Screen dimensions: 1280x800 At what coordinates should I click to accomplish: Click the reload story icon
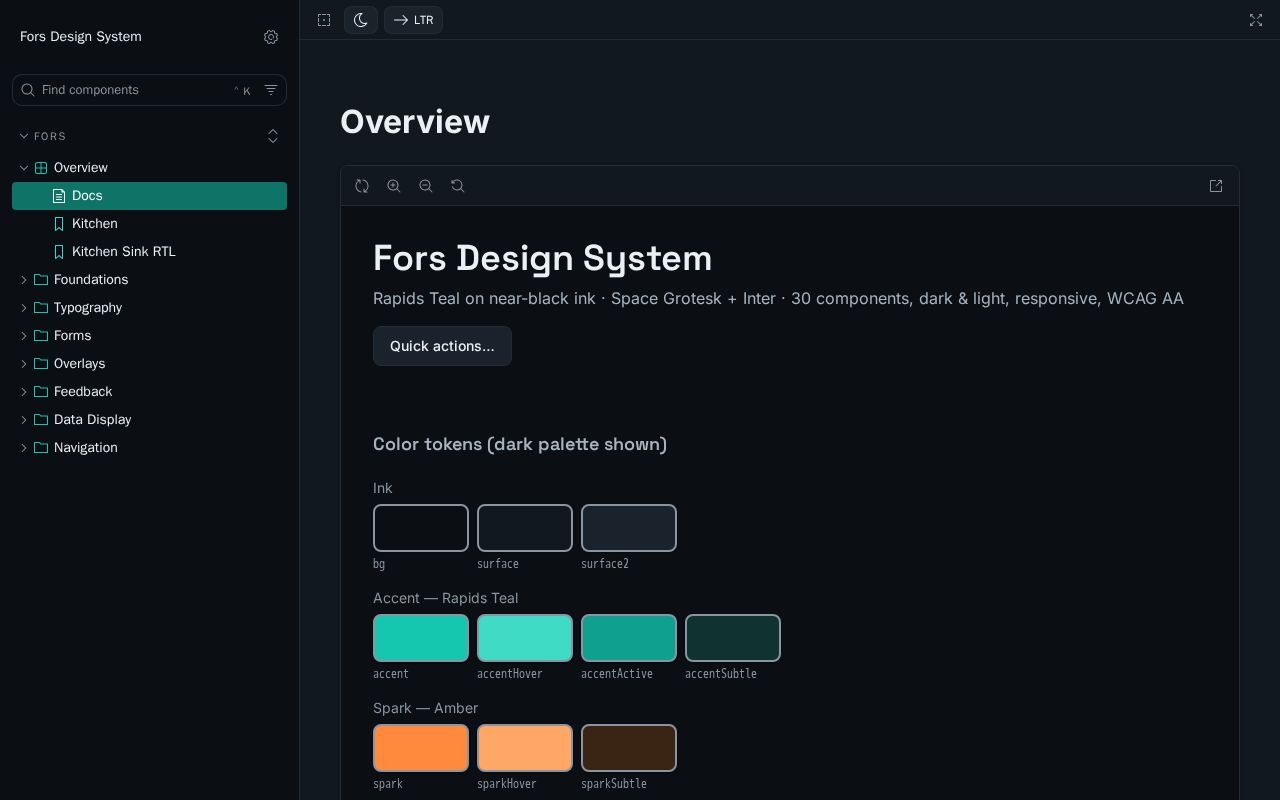click(x=362, y=186)
